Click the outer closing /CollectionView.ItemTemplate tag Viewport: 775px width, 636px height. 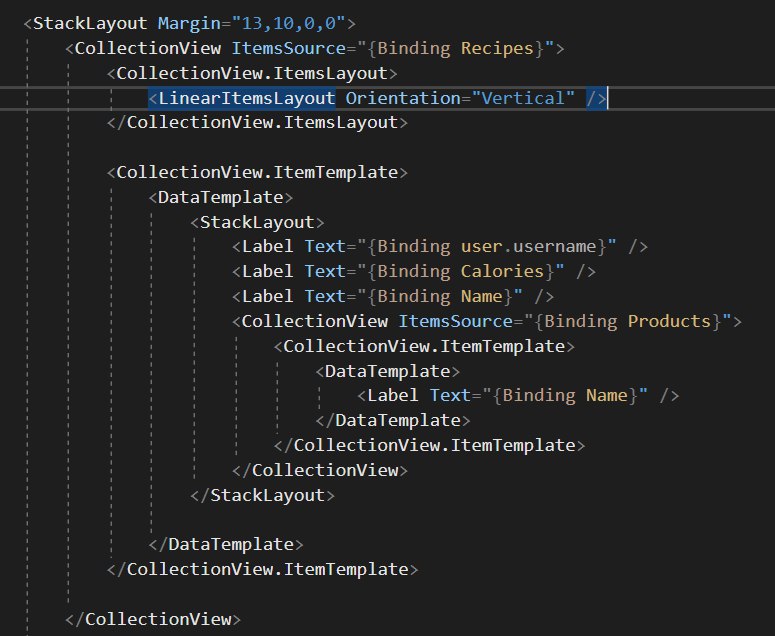tap(262, 569)
